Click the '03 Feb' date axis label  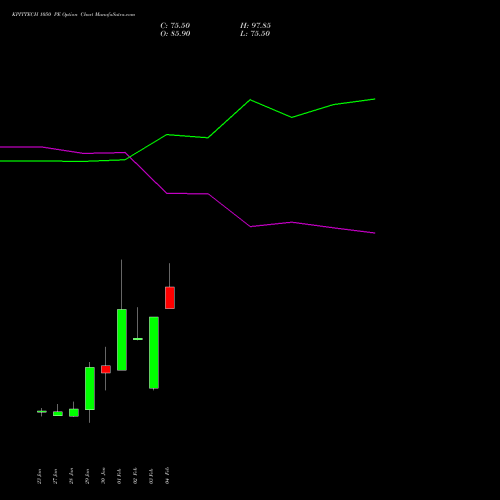coord(151,476)
